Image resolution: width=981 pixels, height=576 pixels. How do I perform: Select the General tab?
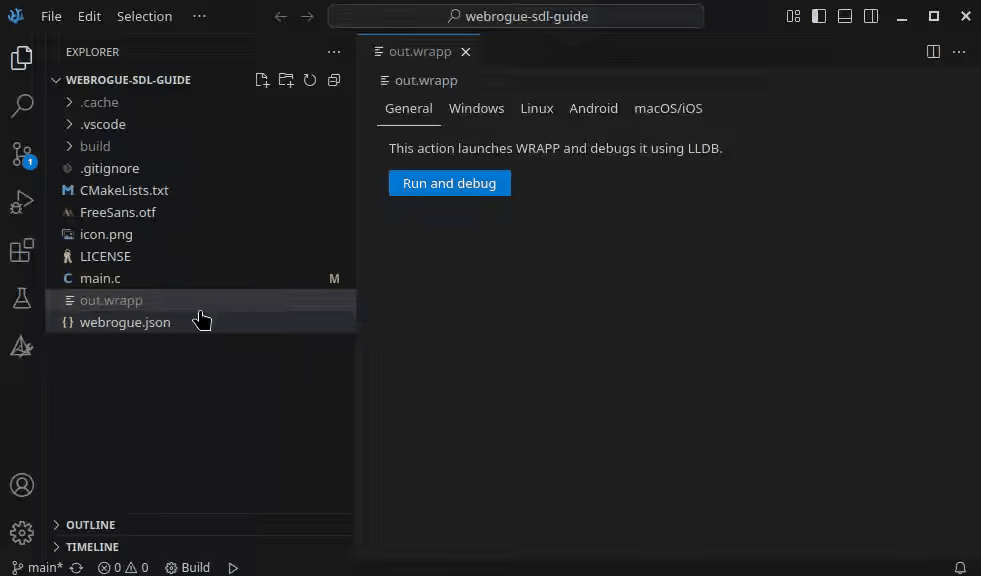click(x=409, y=108)
